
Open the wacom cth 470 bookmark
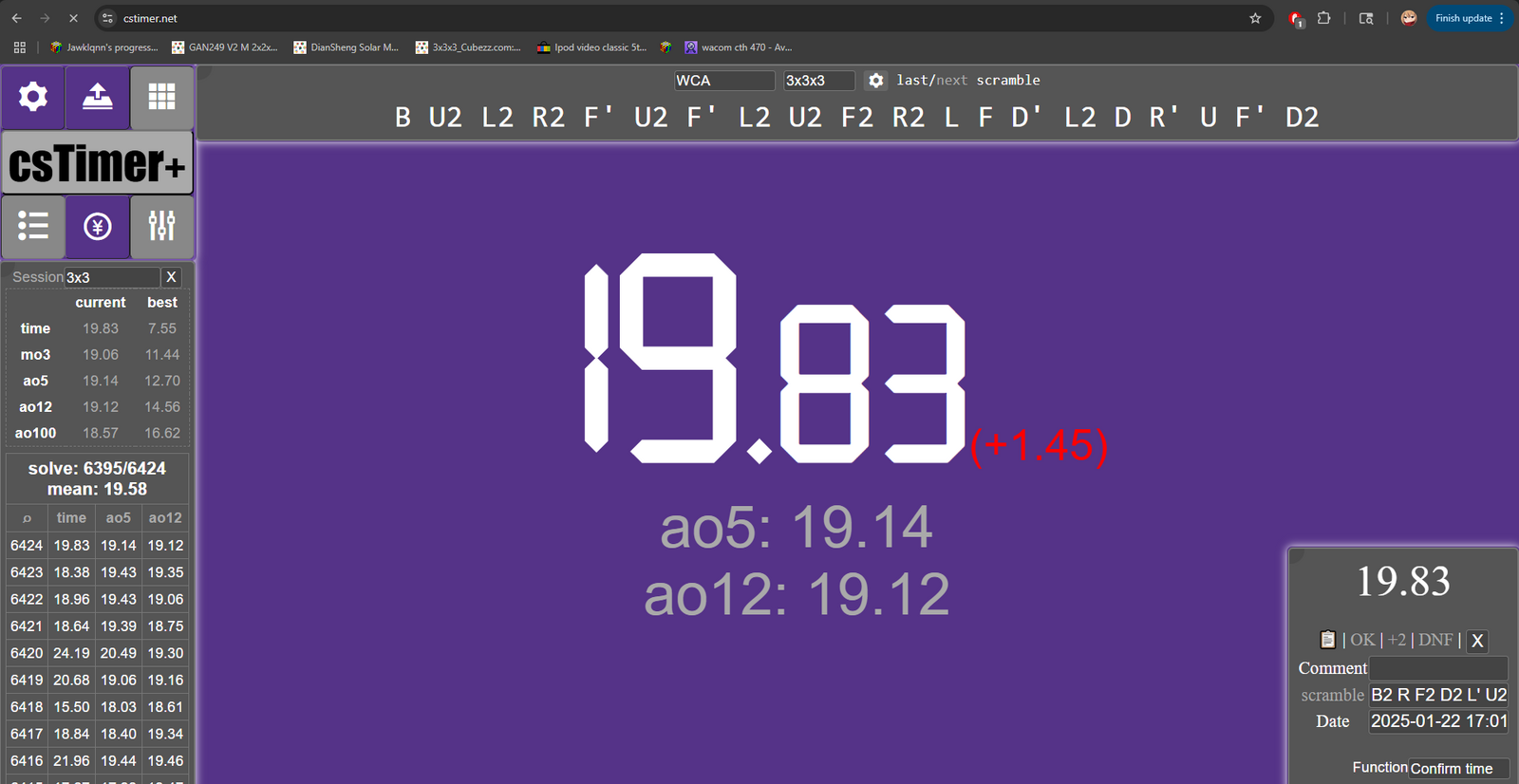click(739, 47)
